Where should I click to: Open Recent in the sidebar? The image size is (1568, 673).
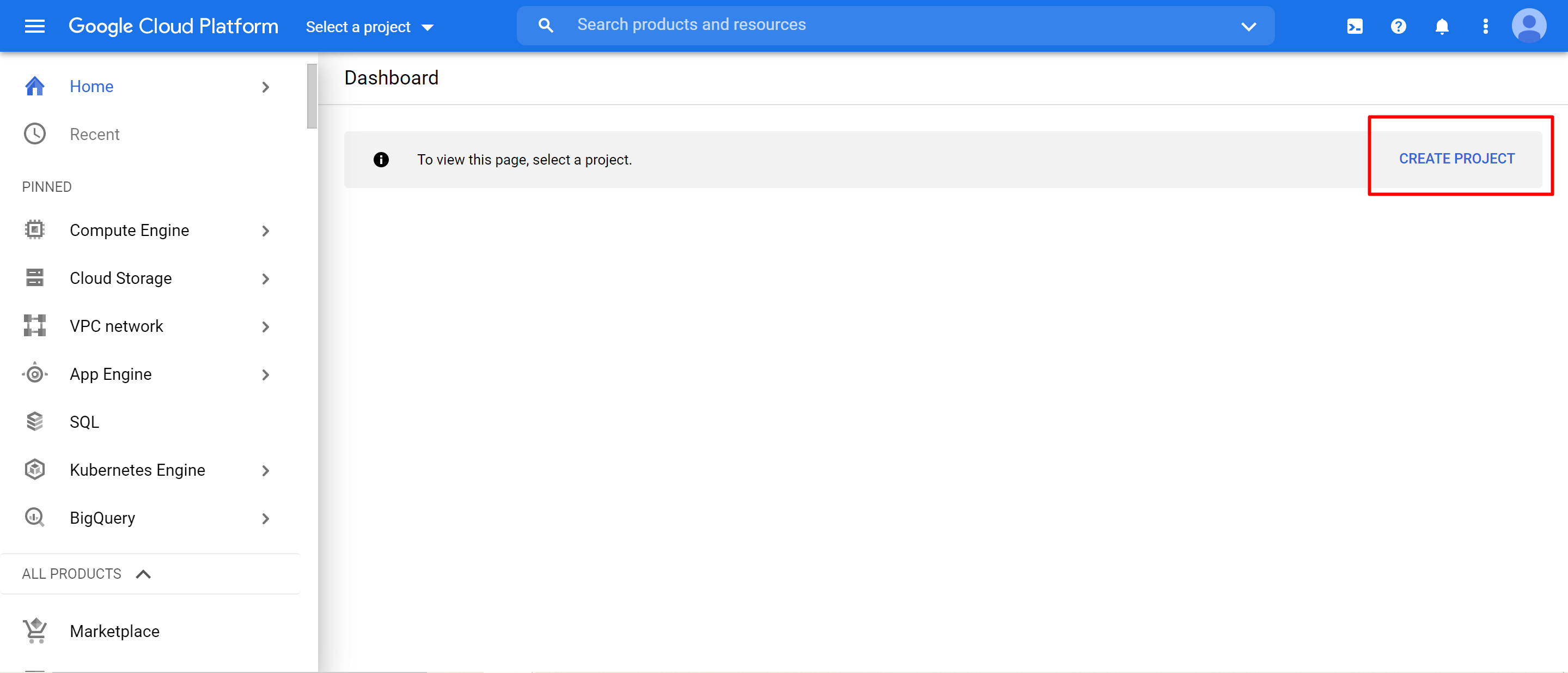94,134
